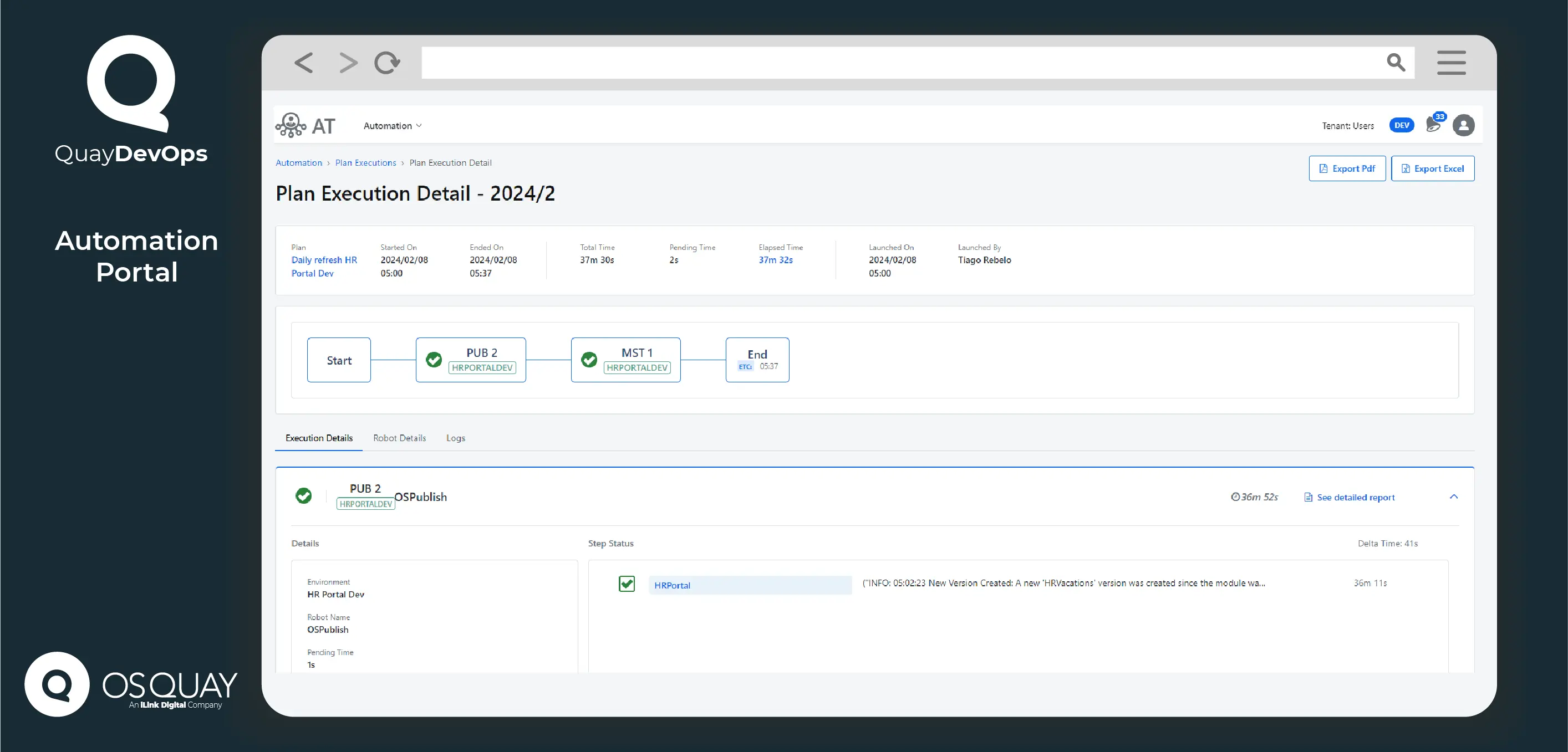The height and width of the screenshot is (752, 1568).
Task: Click the Export Excel button
Action: 1433,168
